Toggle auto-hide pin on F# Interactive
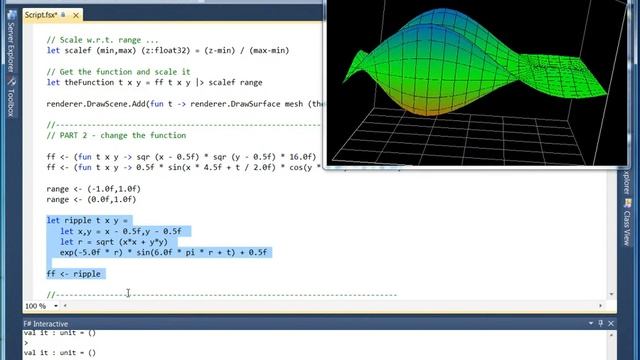This screenshot has width=640, height=360. point(600,323)
